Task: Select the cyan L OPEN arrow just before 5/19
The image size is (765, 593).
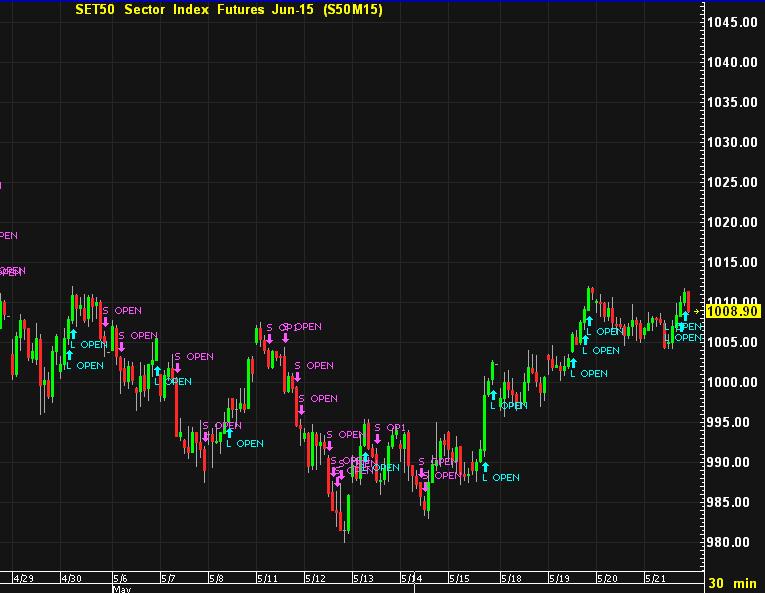Action: [x=572, y=362]
